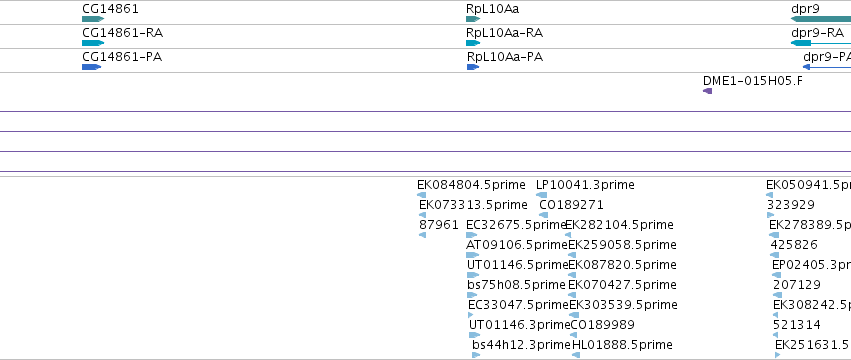Click the CG14861-PA protein glyph
The width and height of the screenshot is (851, 360).
(92, 67)
